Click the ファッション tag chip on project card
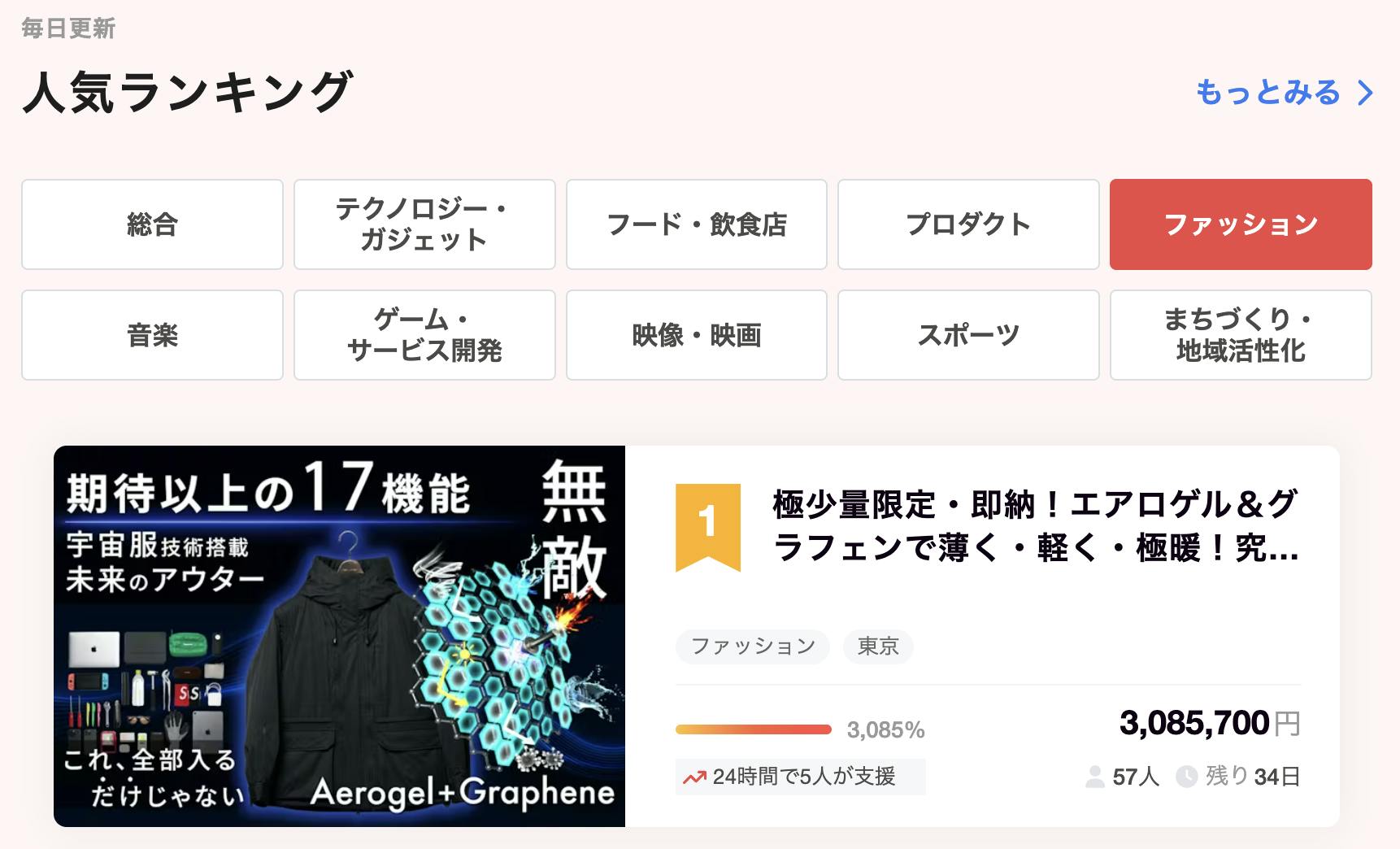The image size is (1400, 849). [x=753, y=647]
